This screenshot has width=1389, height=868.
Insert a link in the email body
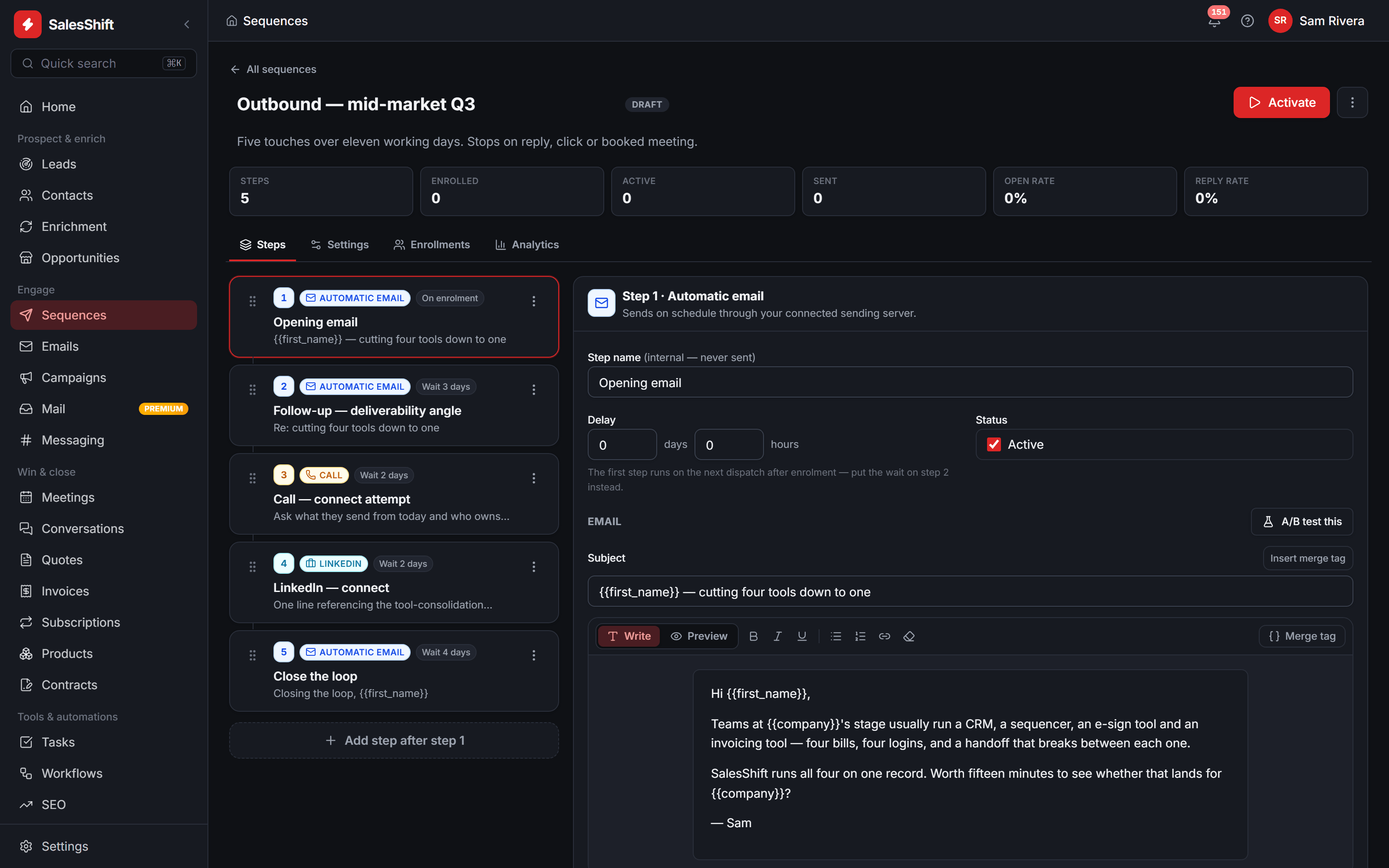pyautogui.click(x=885, y=636)
